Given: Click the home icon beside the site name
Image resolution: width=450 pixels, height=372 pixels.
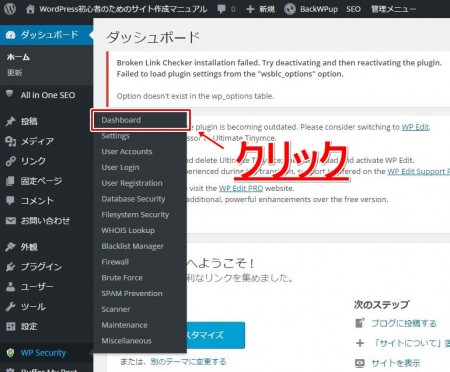Looking at the screenshot, I should [30, 9].
